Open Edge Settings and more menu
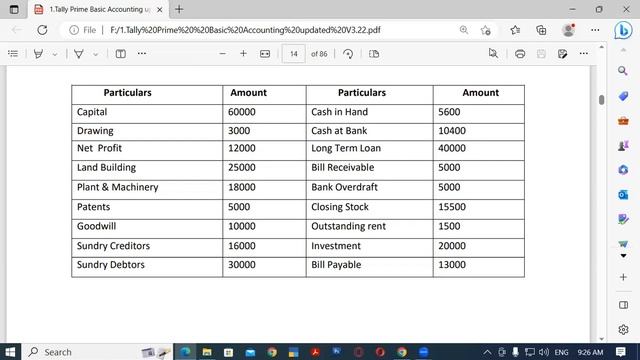The height and width of the screenshot is (360, 640). pos(595,30)
